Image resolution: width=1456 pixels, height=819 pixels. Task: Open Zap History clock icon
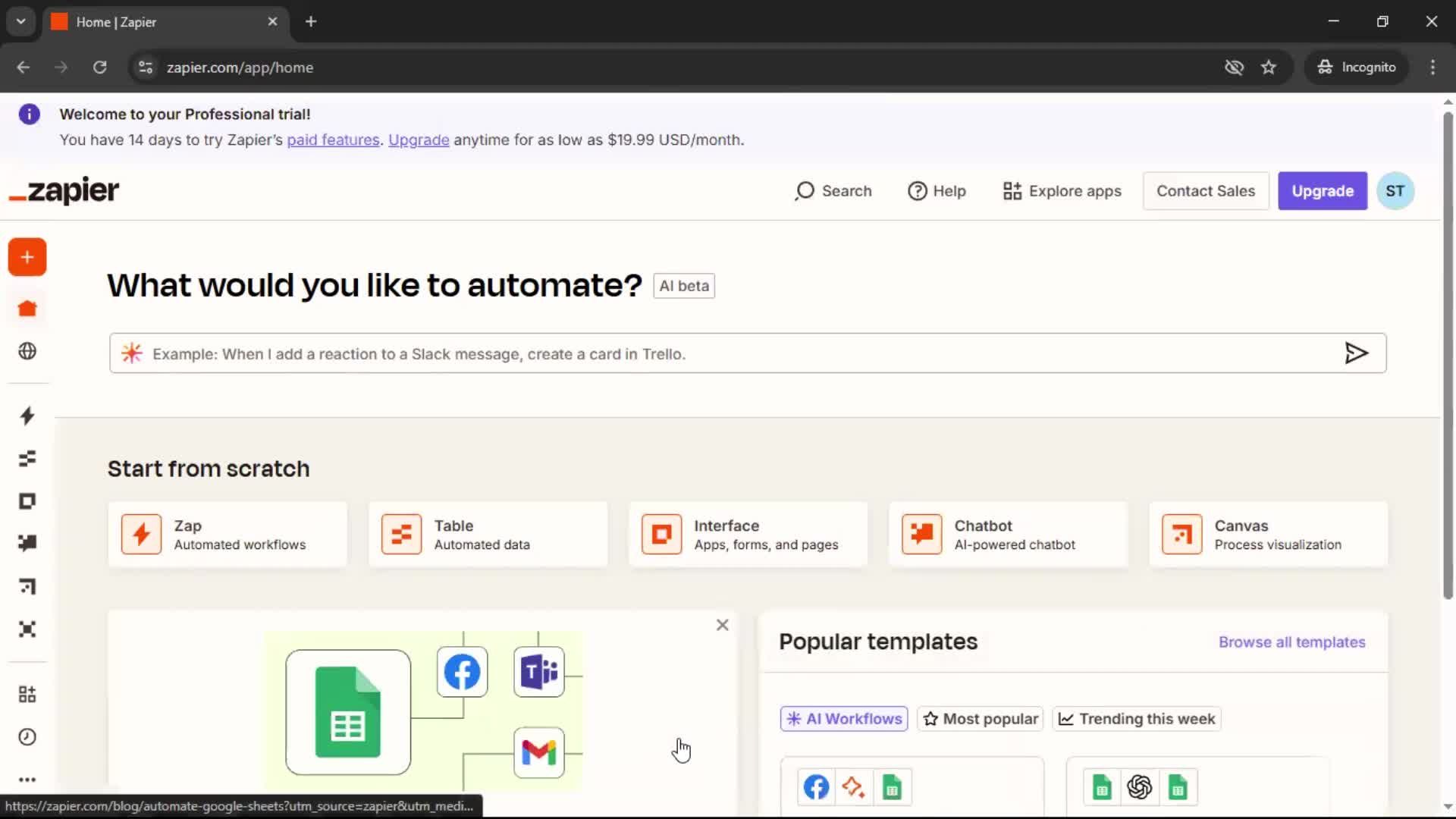pyautogui.click(x=27, y=737)
